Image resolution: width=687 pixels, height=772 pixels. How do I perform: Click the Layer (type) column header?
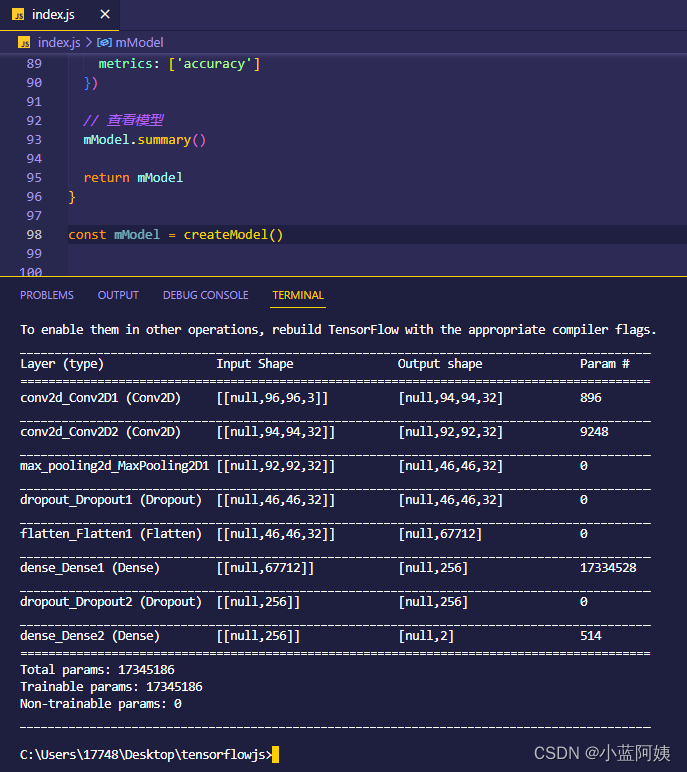point(62,364)
